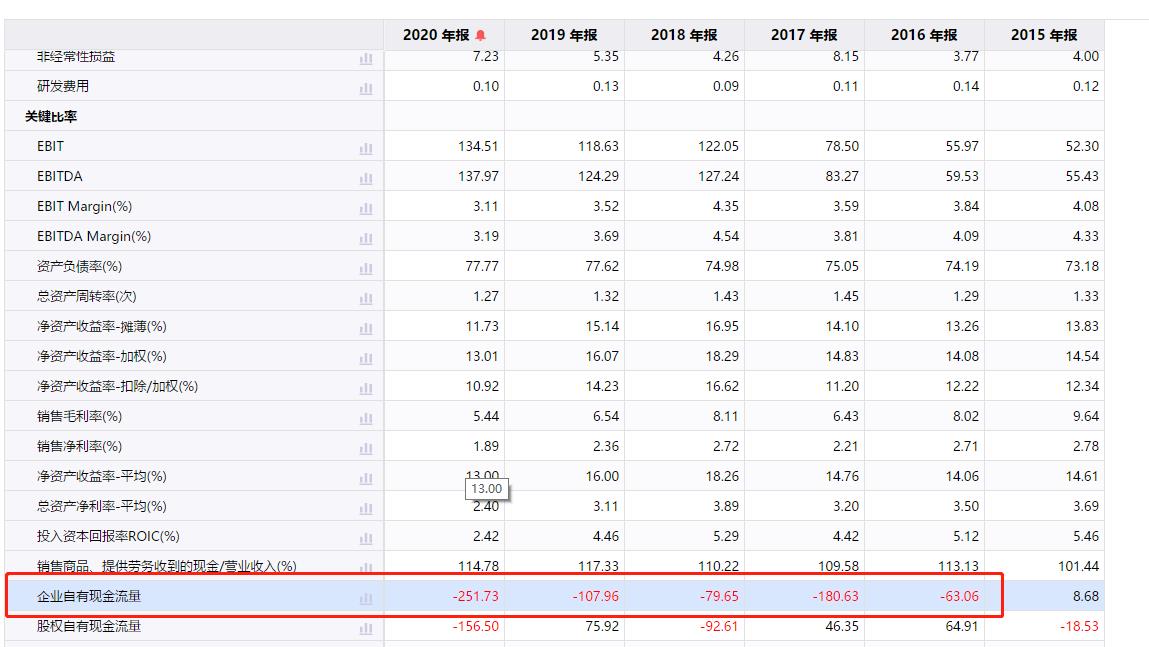
Task: Click the 2020 EBIT value 134.51
Action: pyautogui.click(x=478, y=146)
